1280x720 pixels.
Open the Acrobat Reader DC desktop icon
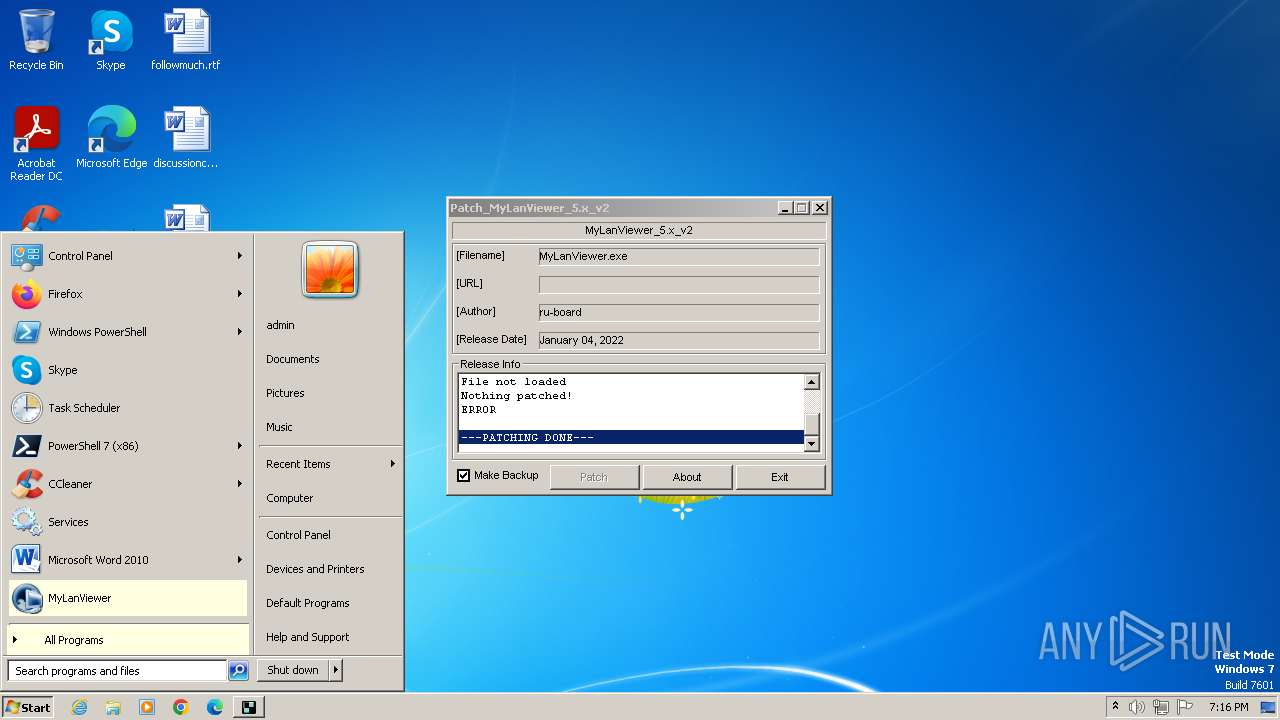(36, 144)
